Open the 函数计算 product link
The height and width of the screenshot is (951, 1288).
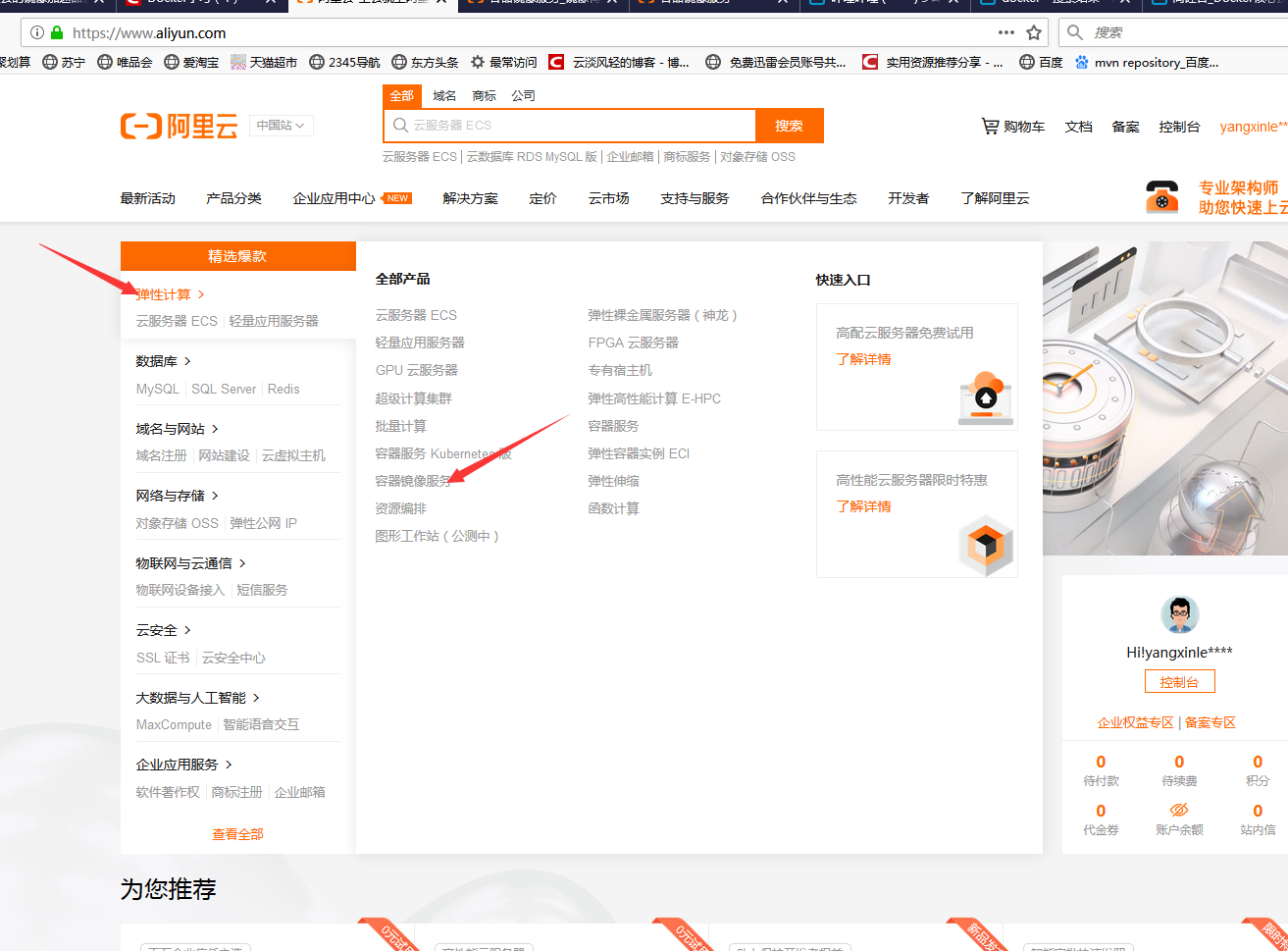point(614,508)
